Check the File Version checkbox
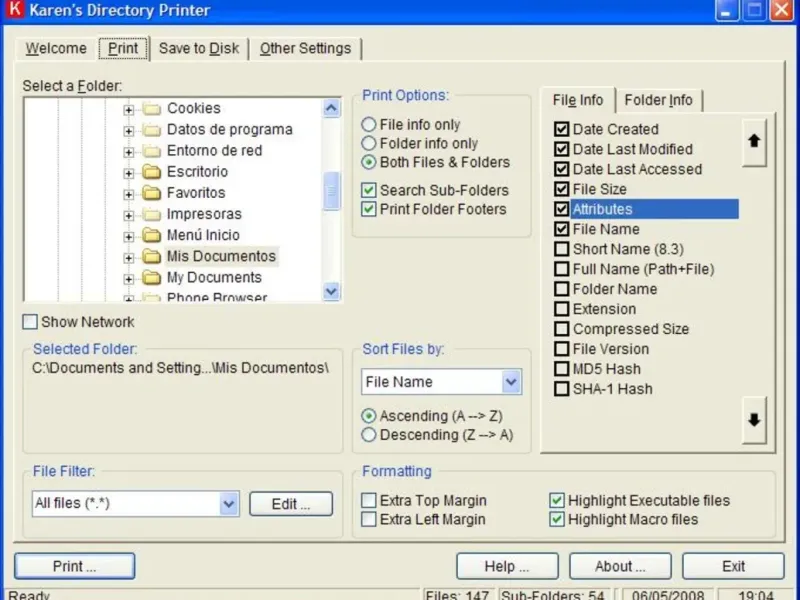Viewport: 800px width, 600px height. (x=561, y=349)
